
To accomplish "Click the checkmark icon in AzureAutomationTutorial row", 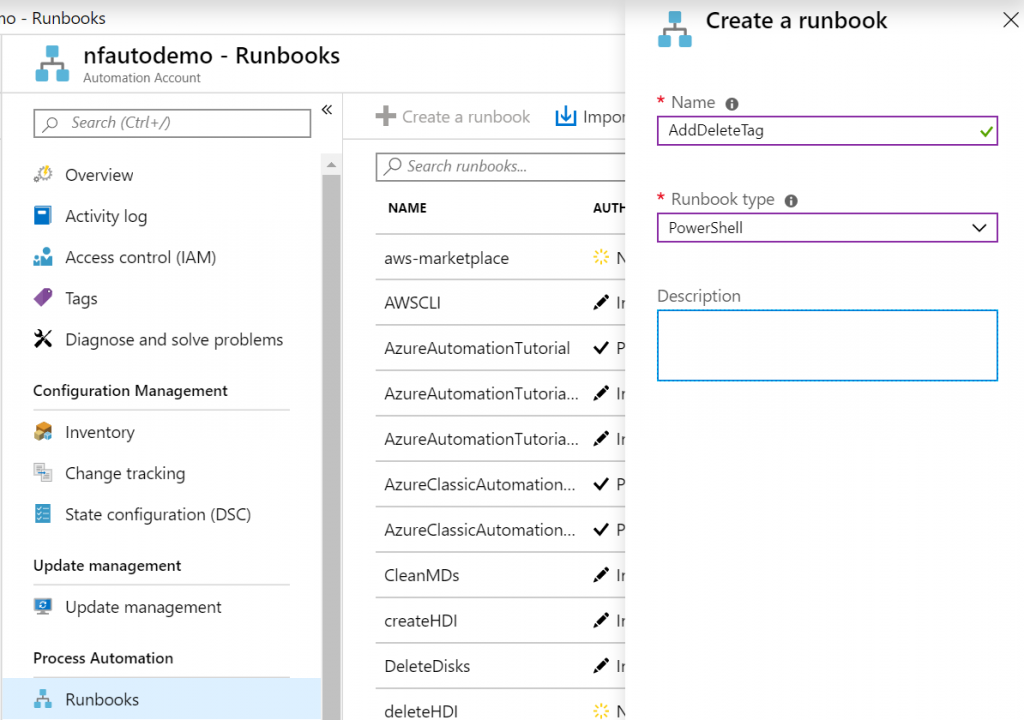I will (601, 348).
